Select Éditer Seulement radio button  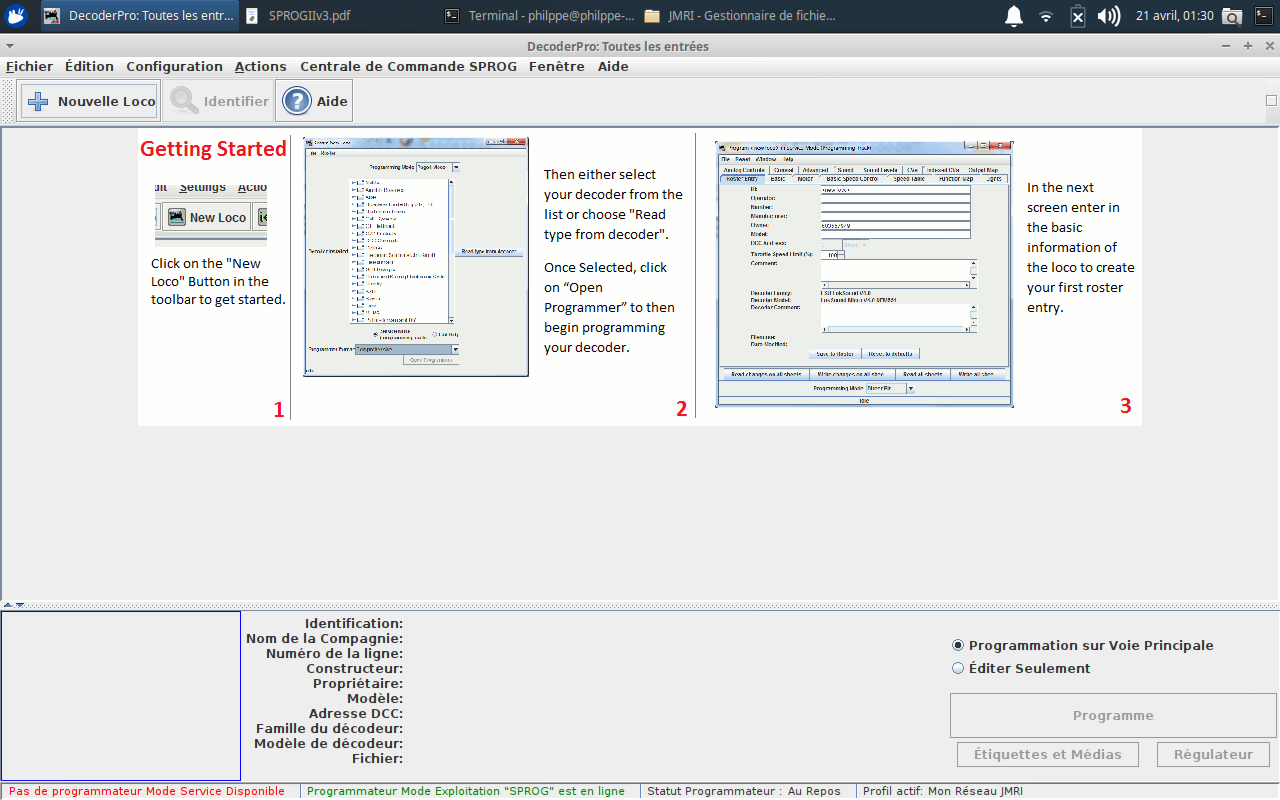1021,668
